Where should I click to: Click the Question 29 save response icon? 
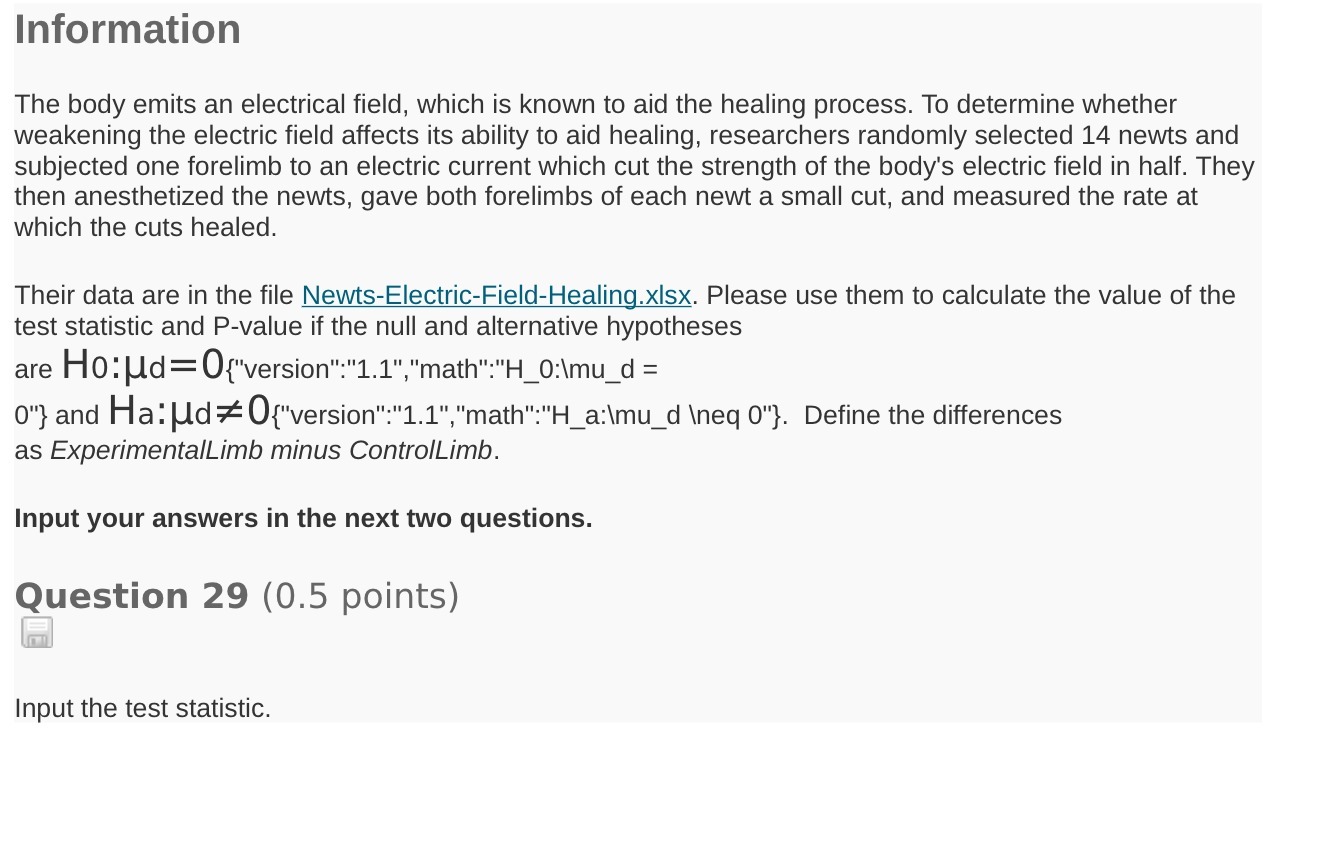(x=36, y=632)
